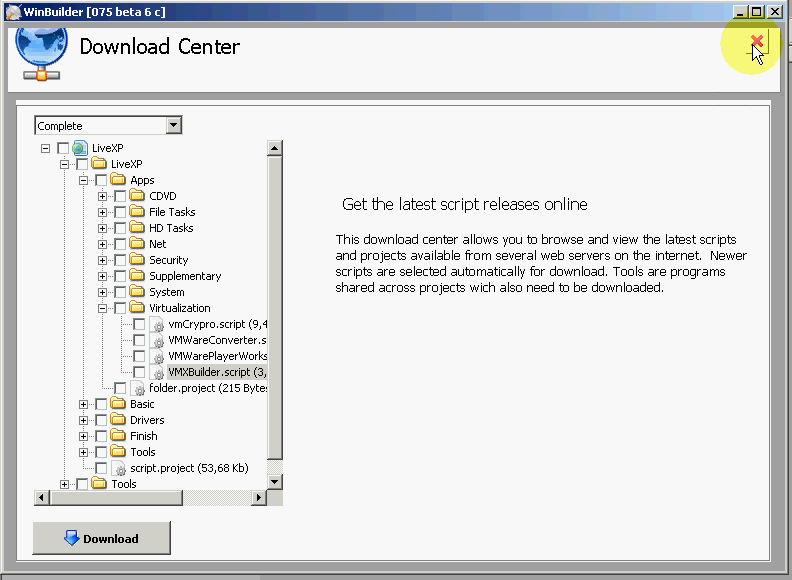Check the Apps folder checkbox

(101, 180)
